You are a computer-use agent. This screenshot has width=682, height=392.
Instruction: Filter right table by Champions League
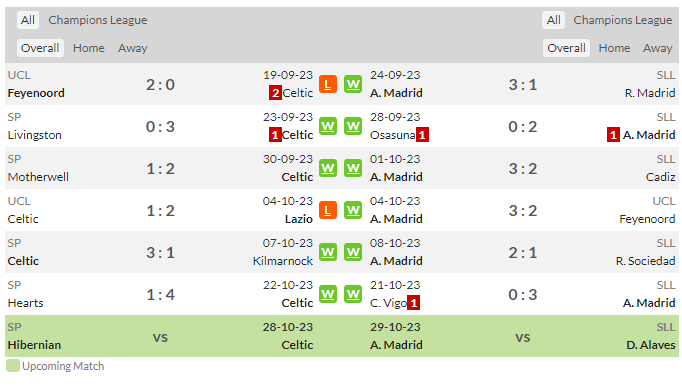(623, 20)
